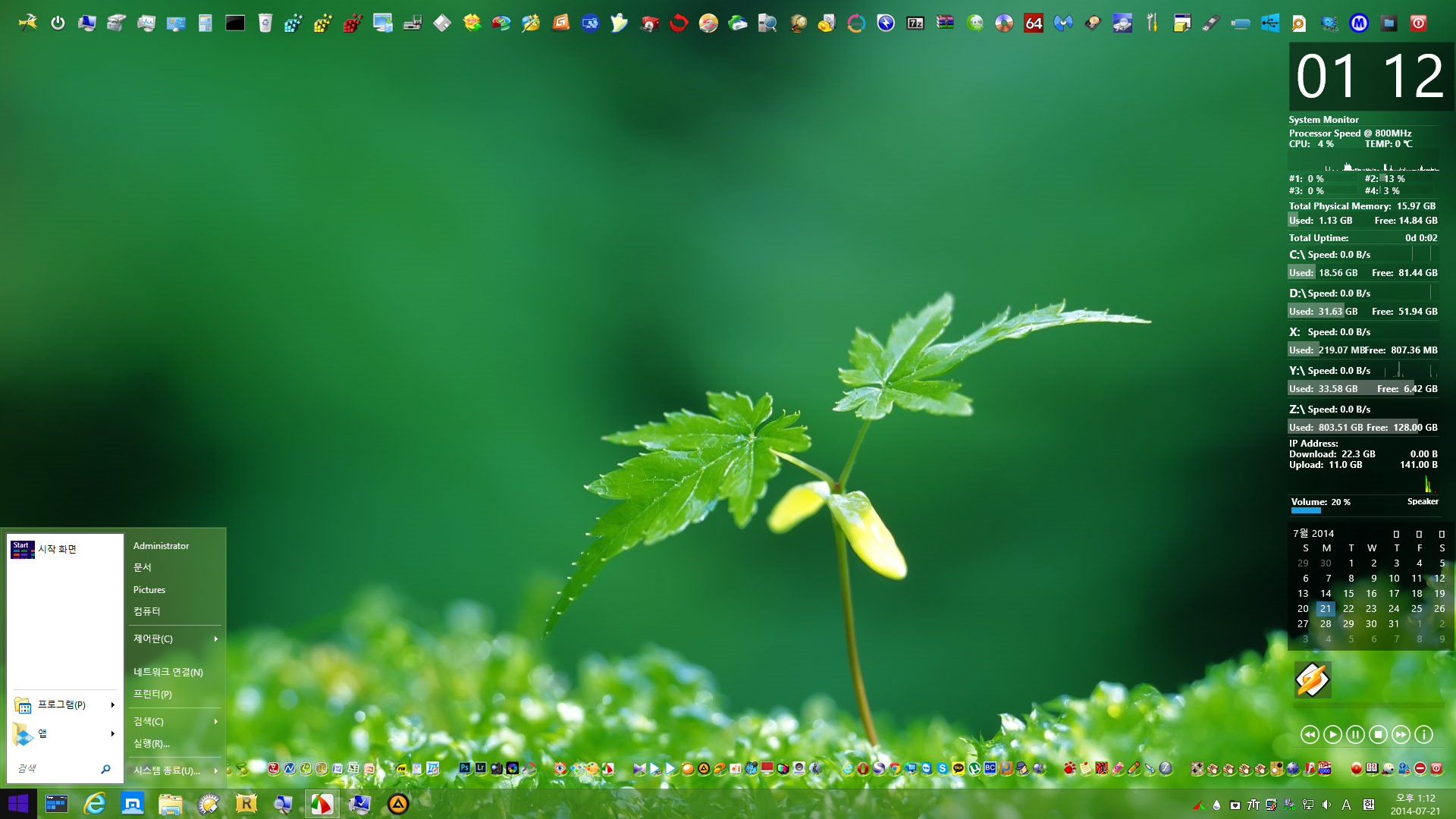Open the 7z archive icon

(915, 23)
